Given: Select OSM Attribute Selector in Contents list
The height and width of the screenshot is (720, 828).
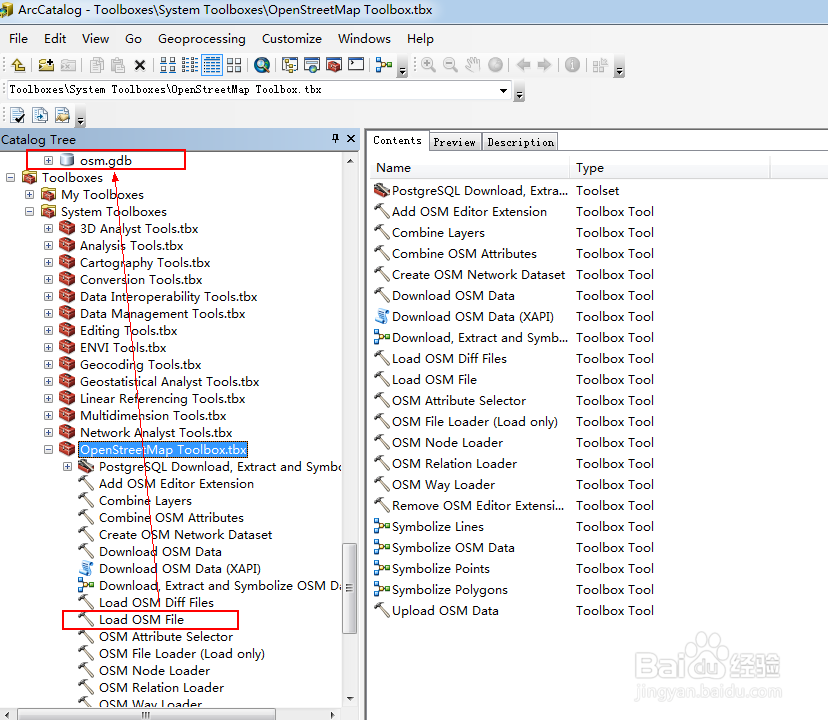Looking at the screenshot, I should 458,400.
